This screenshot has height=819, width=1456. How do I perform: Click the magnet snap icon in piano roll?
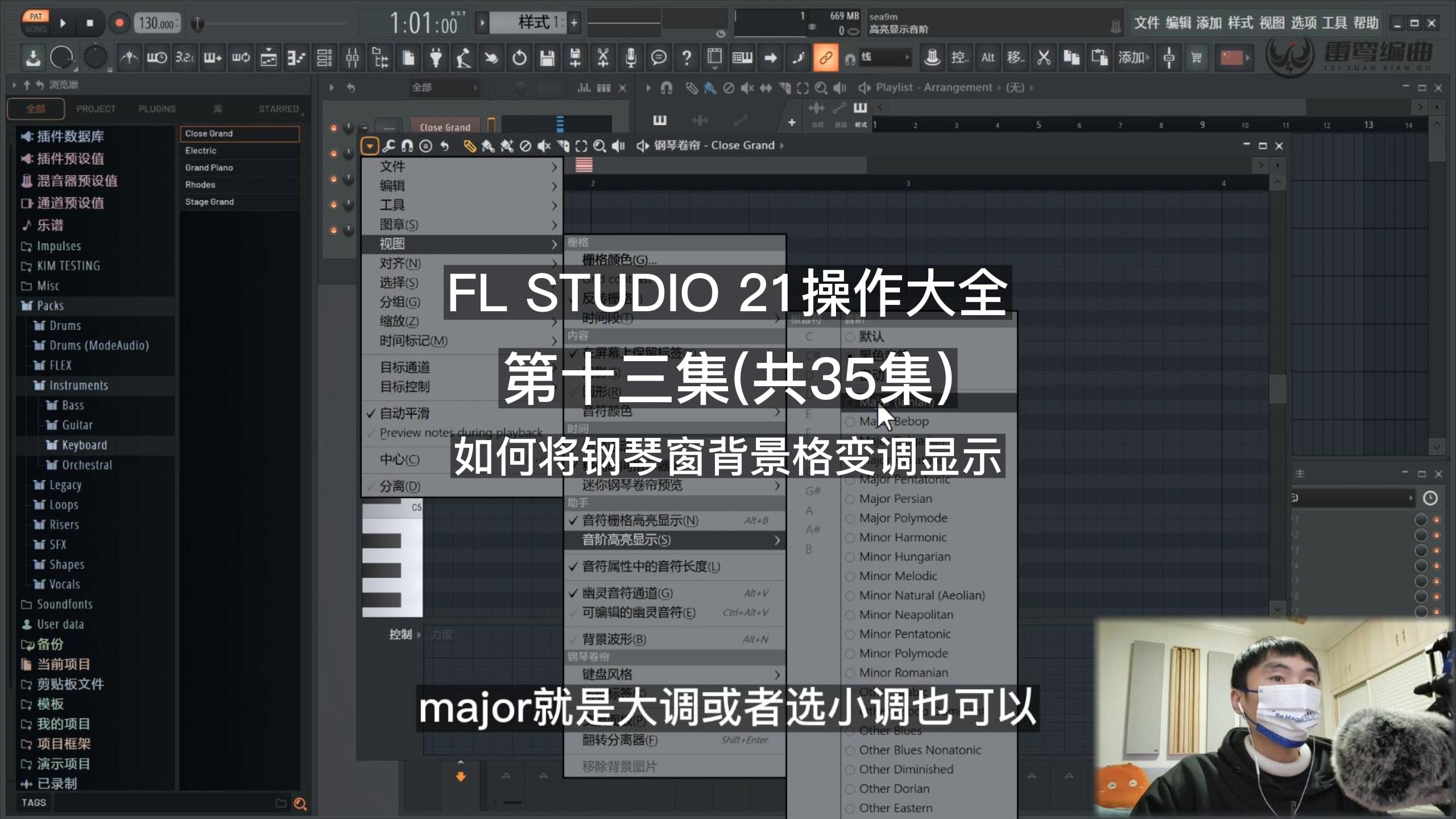(x=407, y=146)
